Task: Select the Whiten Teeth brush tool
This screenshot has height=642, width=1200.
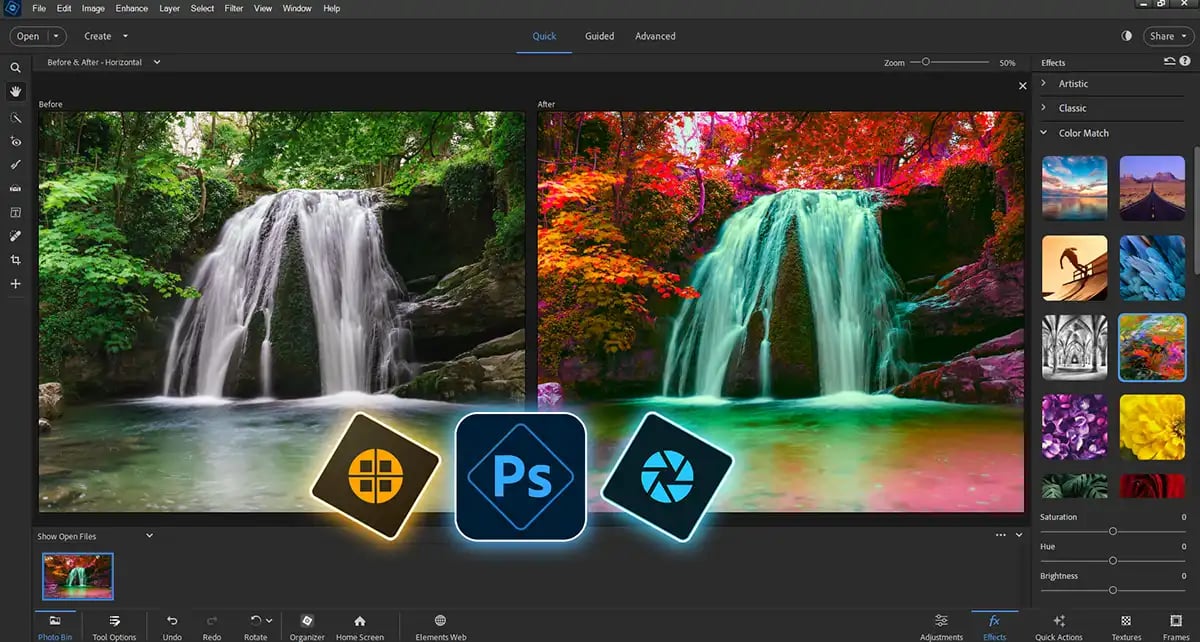Action: point(15,164)
